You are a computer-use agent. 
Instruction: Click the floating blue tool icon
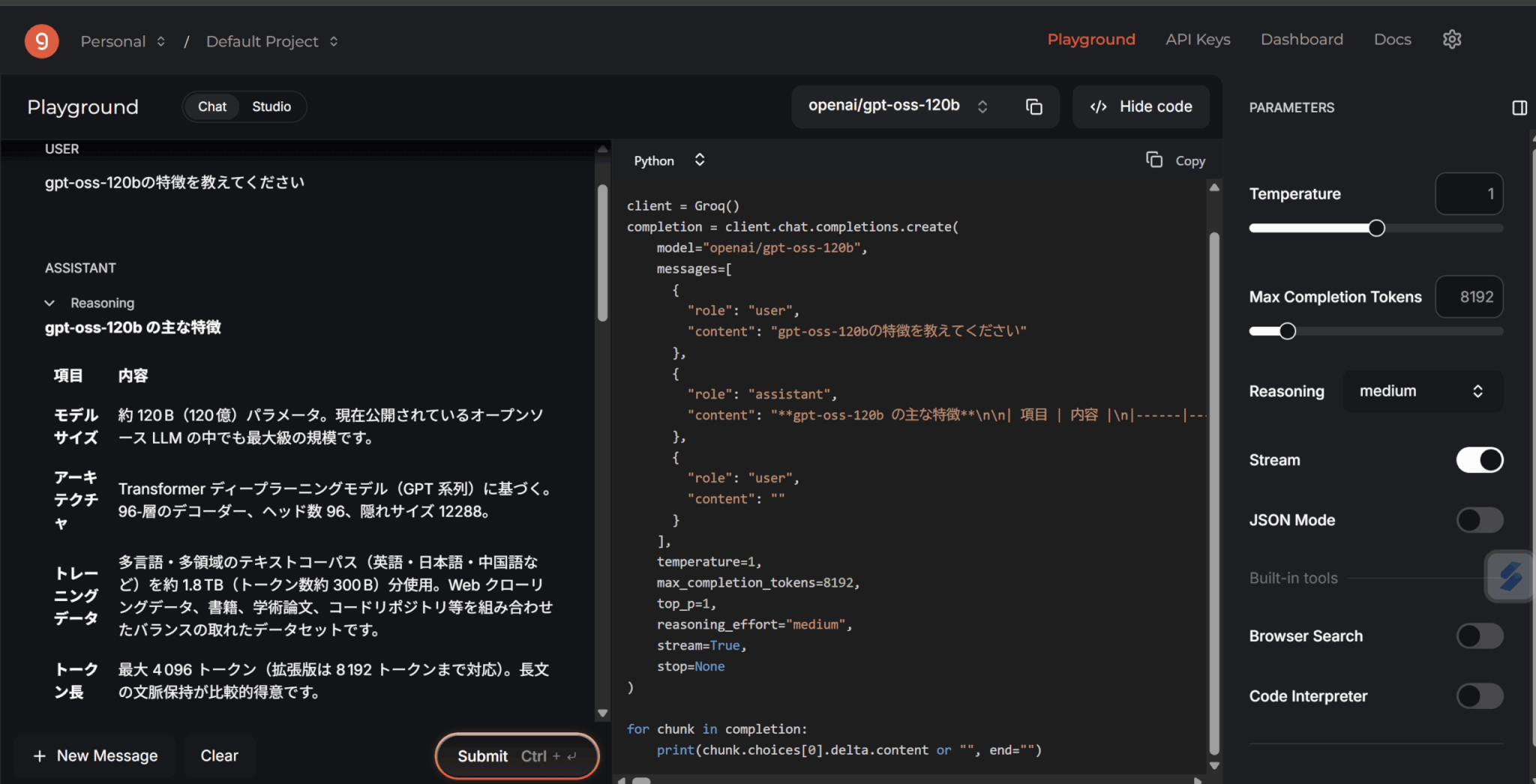(x=1510, y=577)
